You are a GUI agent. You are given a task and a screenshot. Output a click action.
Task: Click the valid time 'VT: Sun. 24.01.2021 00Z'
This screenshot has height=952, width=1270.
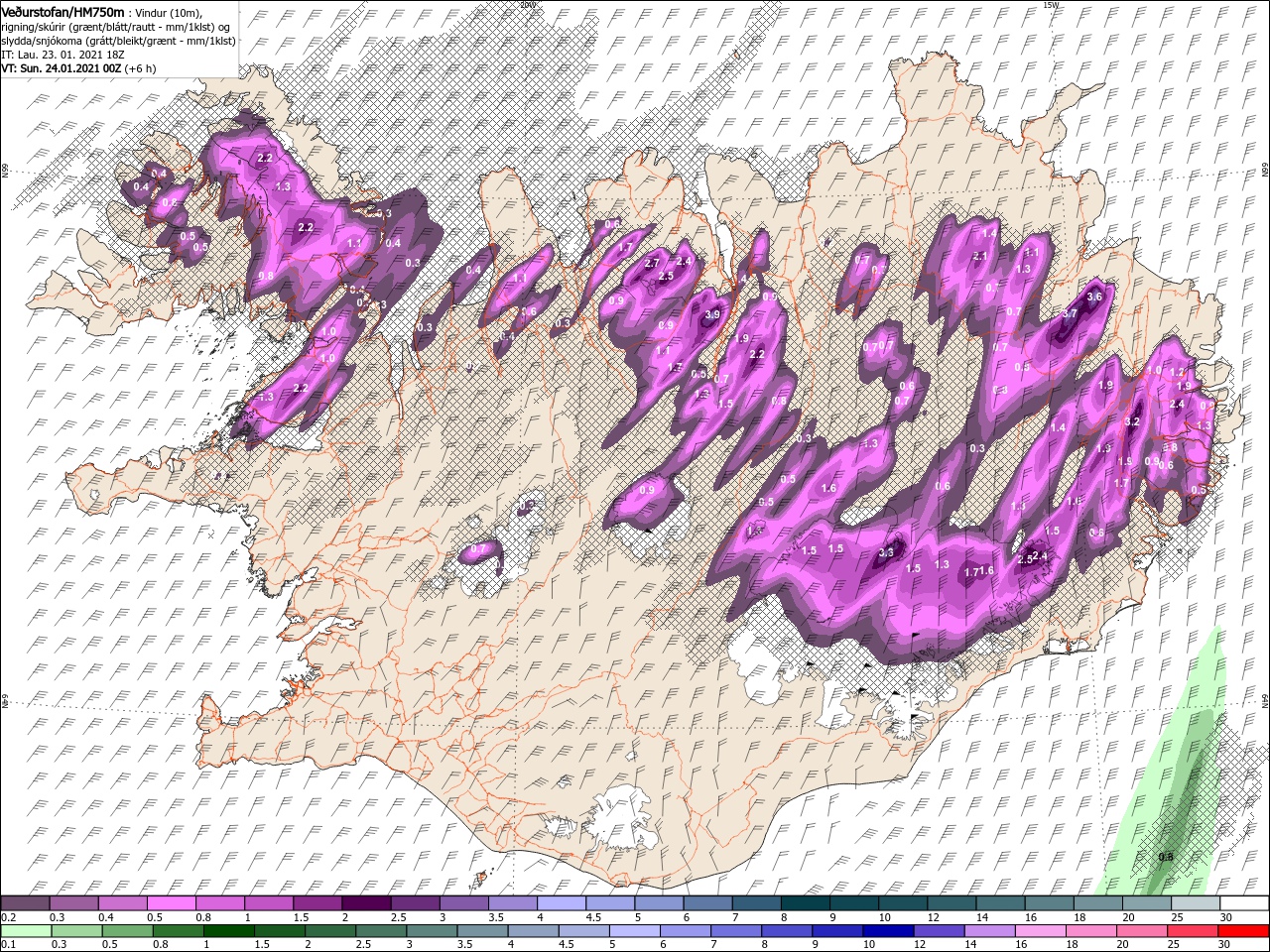click(x=62, y=68)
